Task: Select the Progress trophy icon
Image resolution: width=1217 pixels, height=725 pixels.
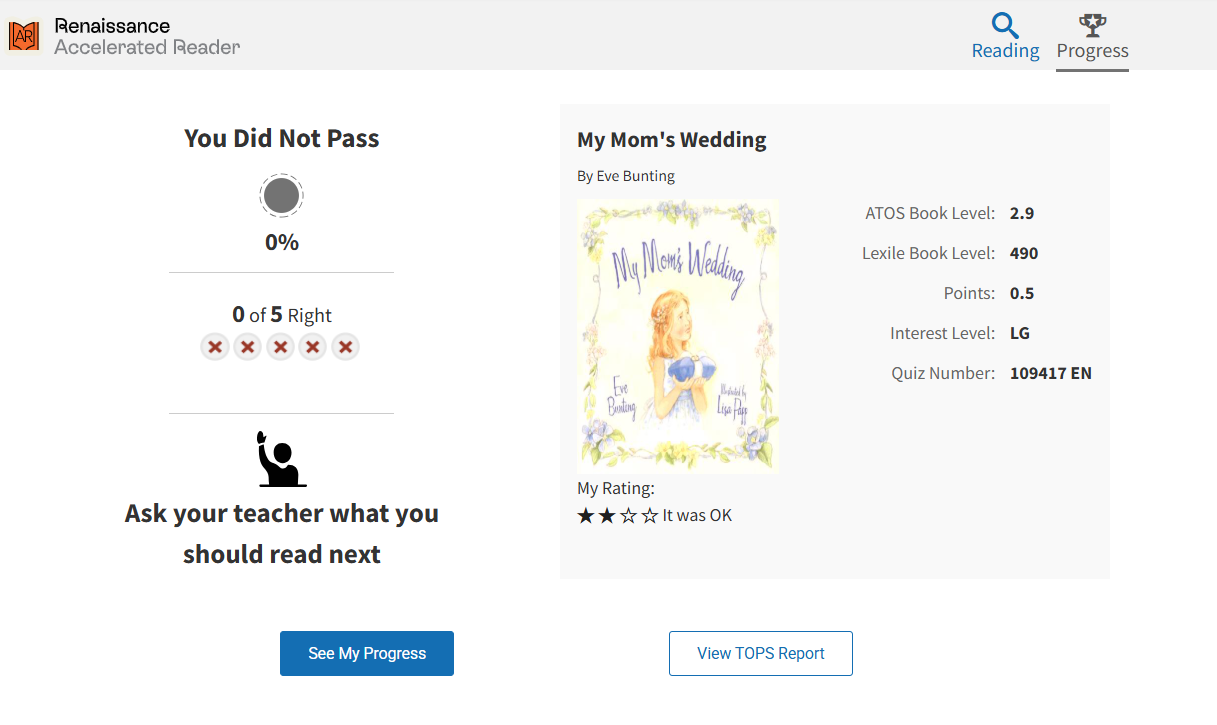Action: tap(1092, 25)
